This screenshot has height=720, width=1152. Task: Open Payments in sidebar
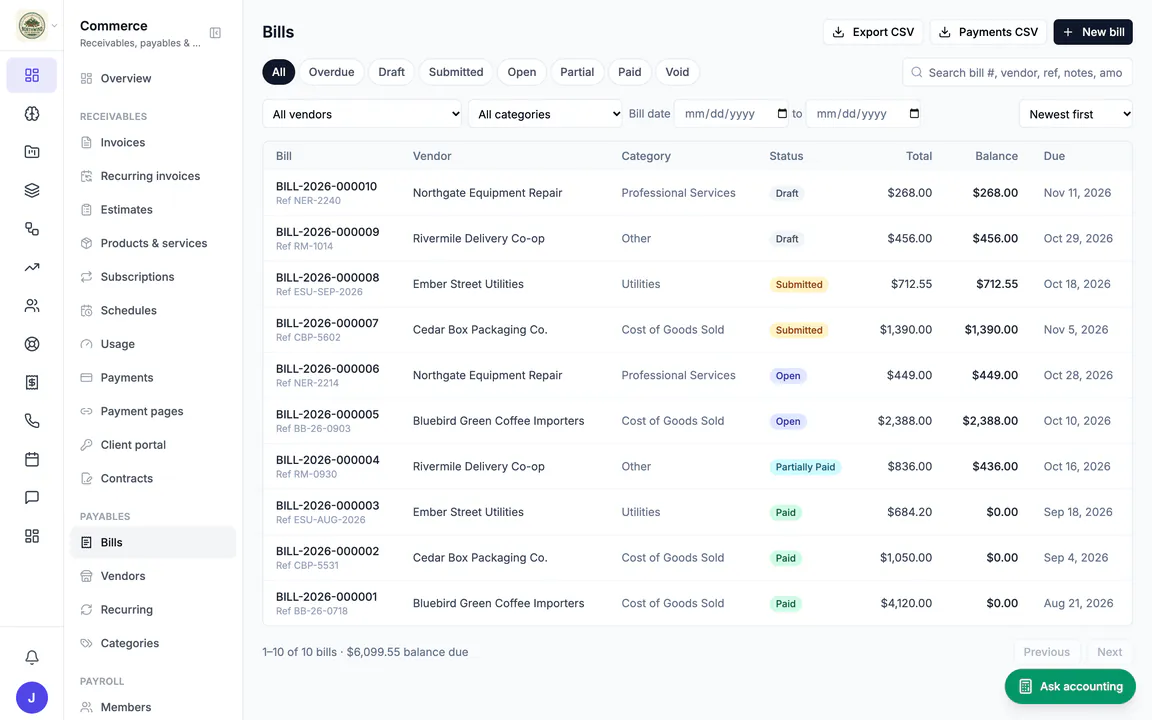click(153, 378)
